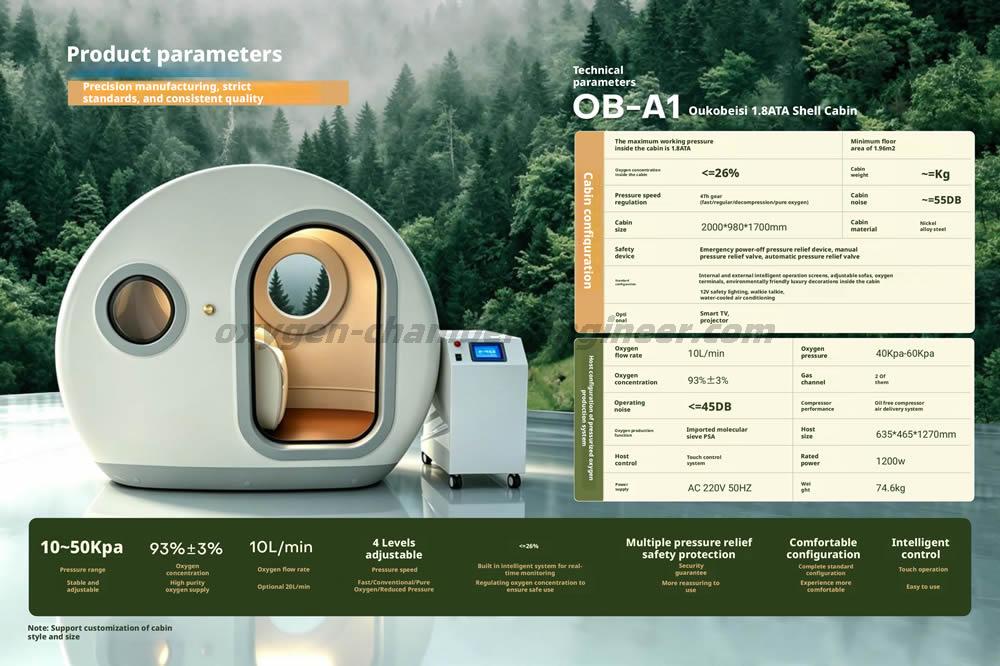Viewport: 1000px width, 666px height.
Task: Click "4Th gear" pressure speed value
Action: coord(754,199)
